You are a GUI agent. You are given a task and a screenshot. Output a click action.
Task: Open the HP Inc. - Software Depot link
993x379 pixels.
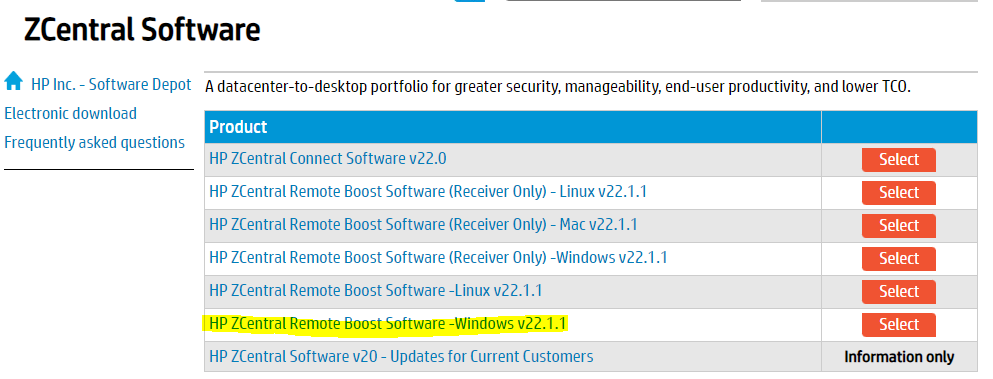coord(111,84)
